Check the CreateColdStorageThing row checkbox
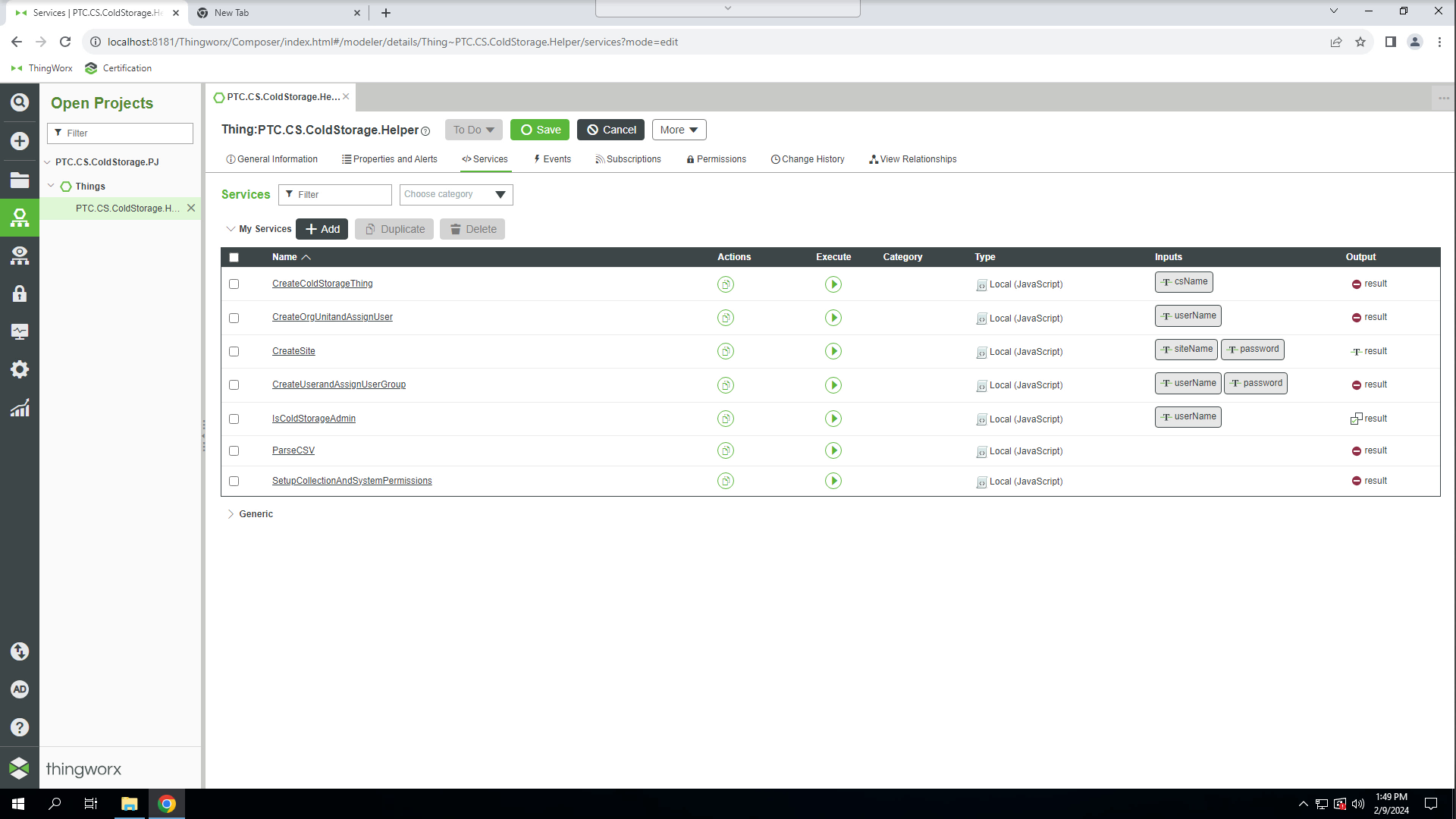 click(234, 284)
